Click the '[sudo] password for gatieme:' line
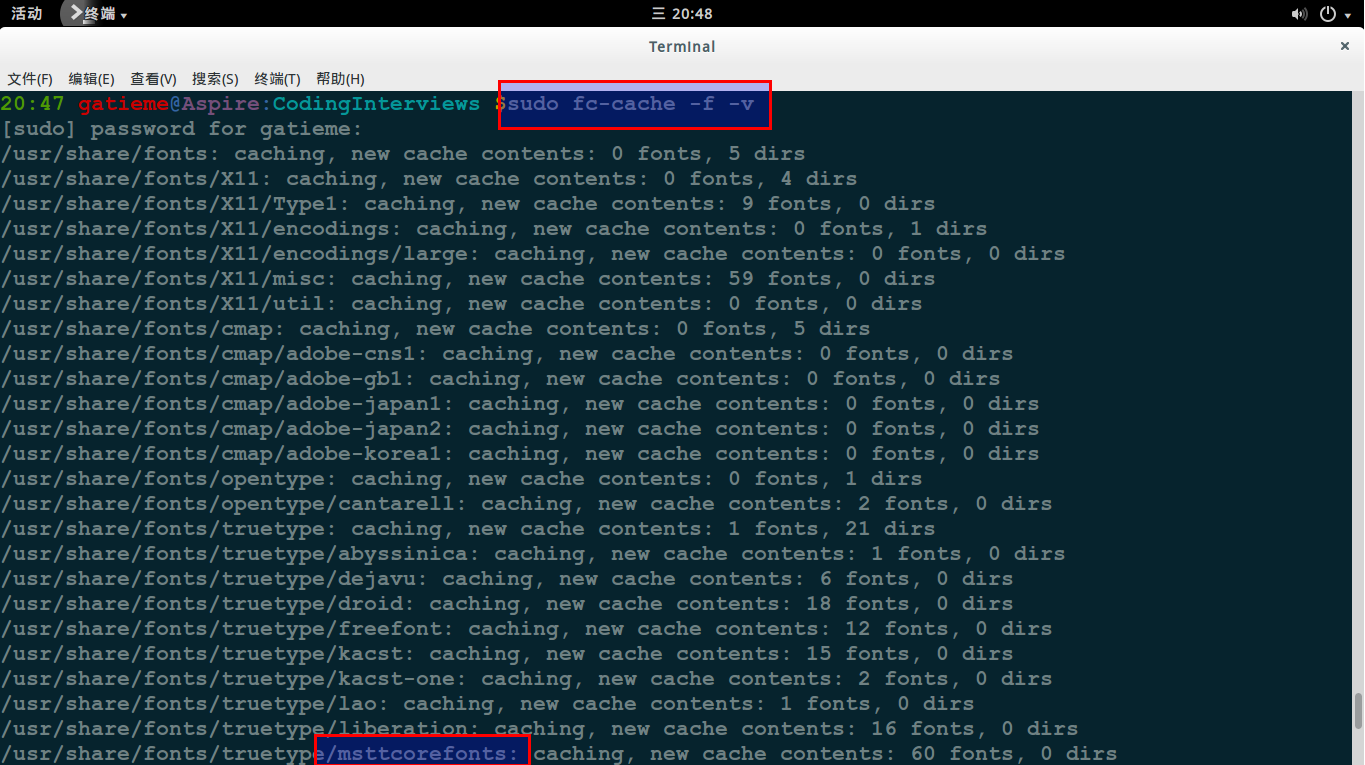This screenshot has height=765, width=1365. [182, 129]
